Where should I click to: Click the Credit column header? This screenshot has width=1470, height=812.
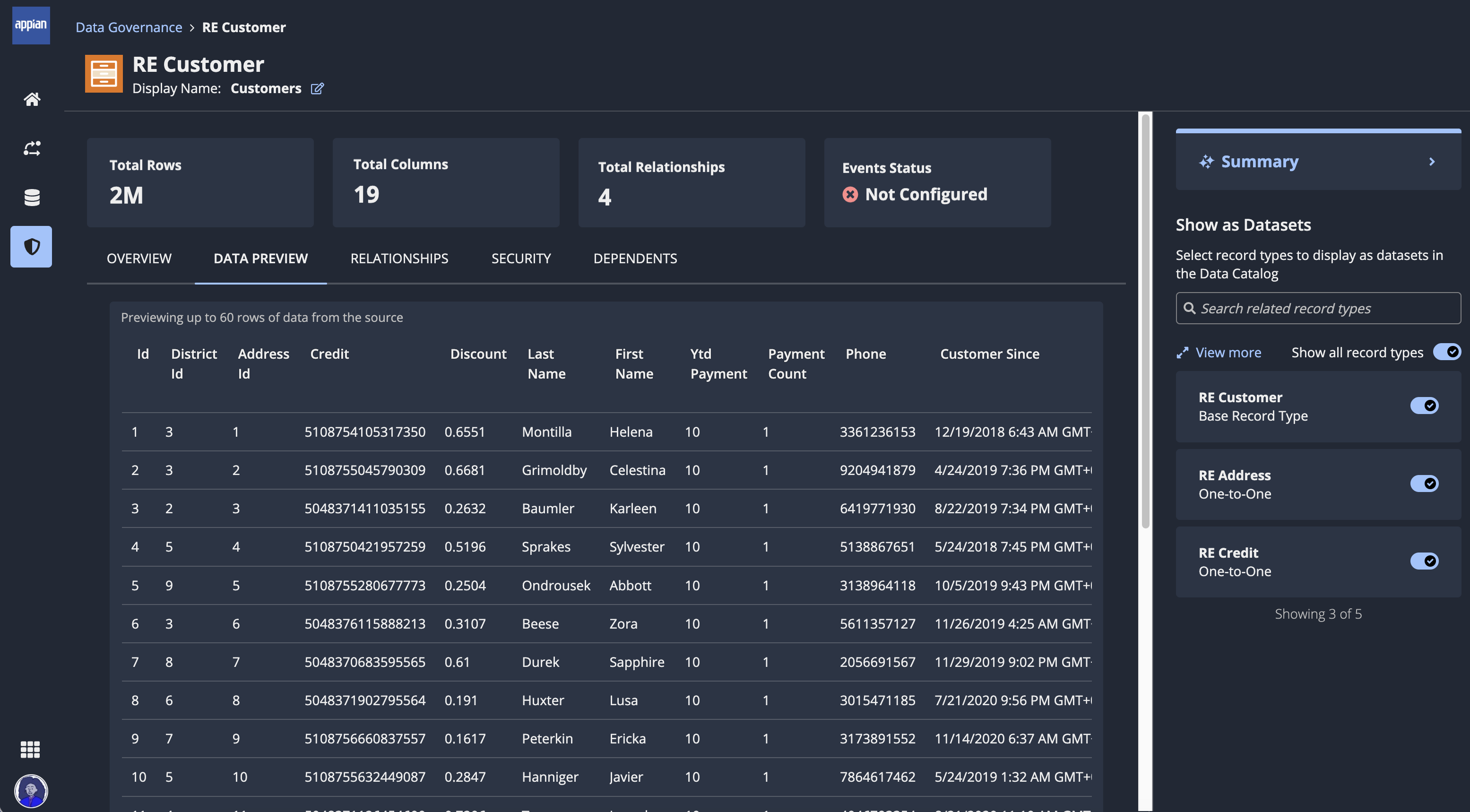(329, 354)
